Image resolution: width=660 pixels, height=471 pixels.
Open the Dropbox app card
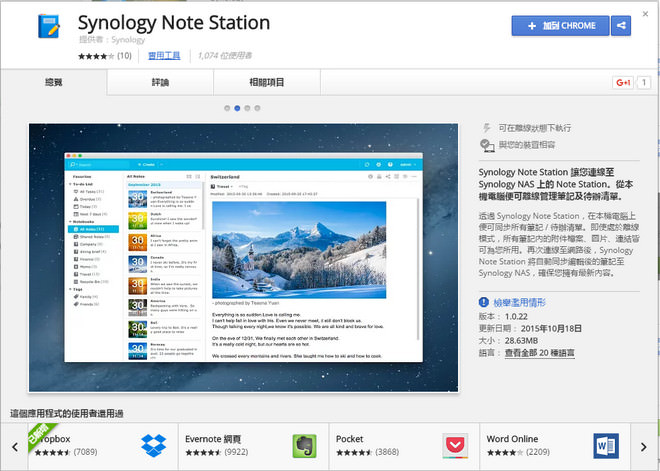click(x=103, y=447)
